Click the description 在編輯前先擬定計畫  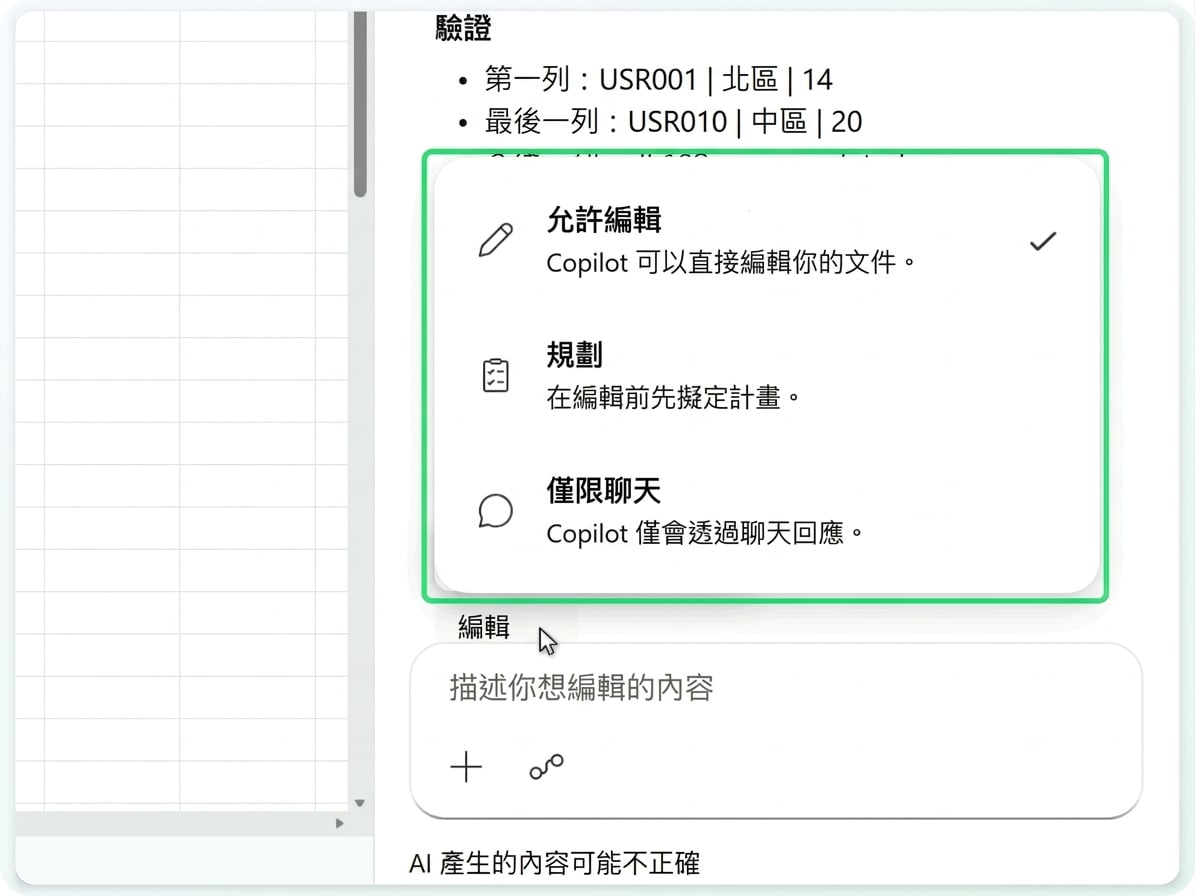673,398
